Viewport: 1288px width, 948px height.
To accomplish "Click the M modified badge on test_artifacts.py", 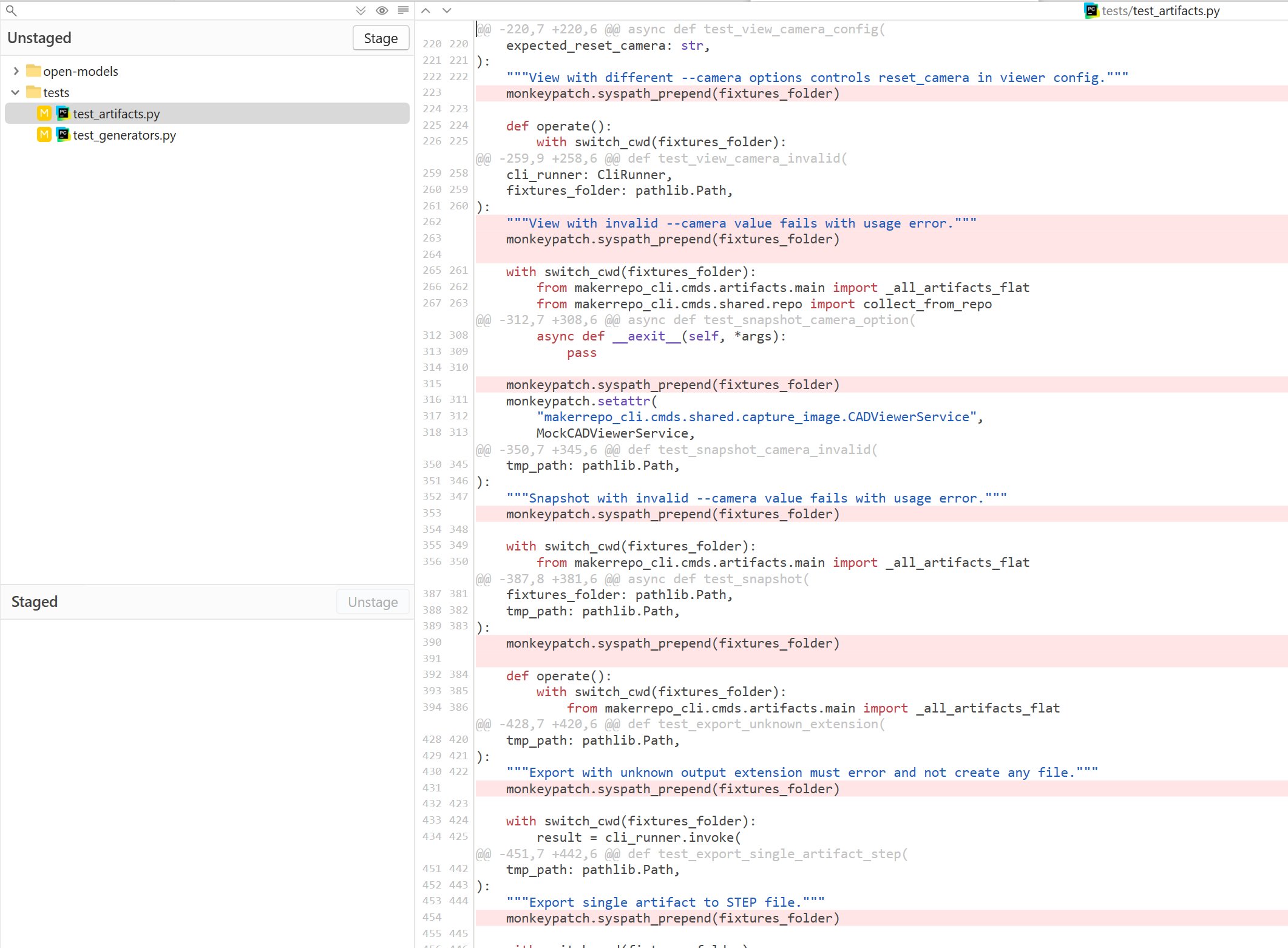I will (x=43, y=113).
